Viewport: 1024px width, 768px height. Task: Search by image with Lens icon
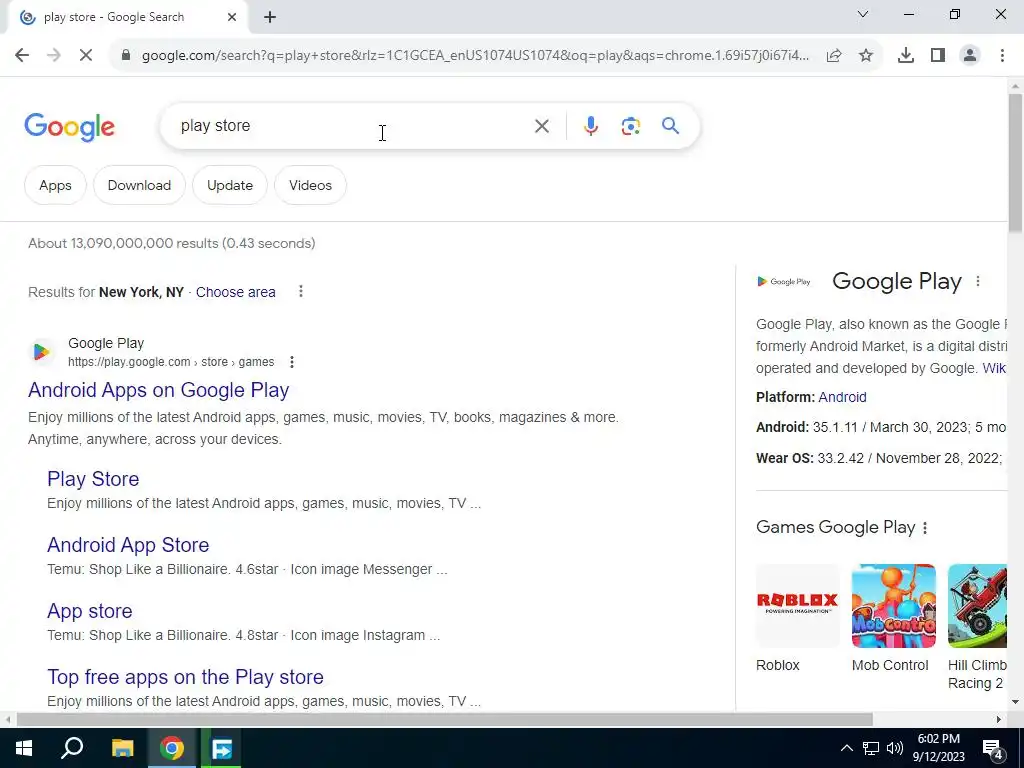pyautogui.click(x=630, y=126)
